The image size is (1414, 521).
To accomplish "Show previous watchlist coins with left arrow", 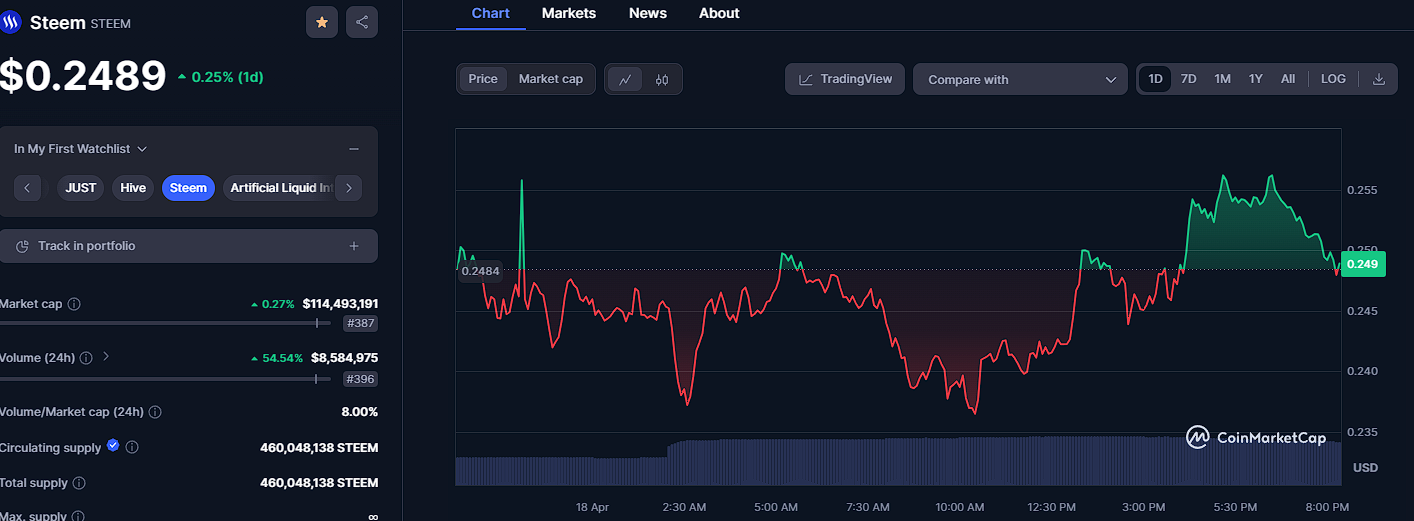I will [x=28, y=187].
